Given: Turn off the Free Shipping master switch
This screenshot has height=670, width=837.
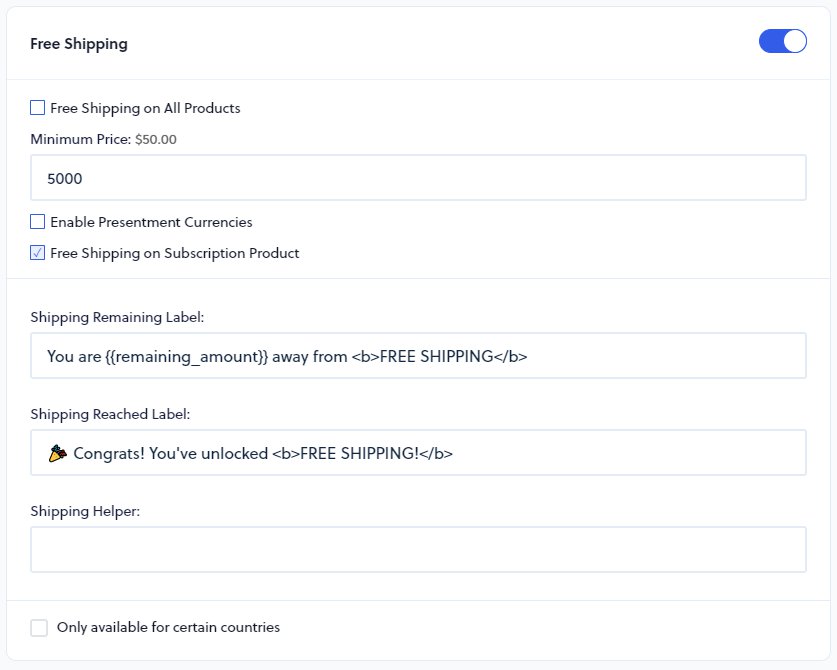Looking at the screenshot, I should (x=782, y=41).
